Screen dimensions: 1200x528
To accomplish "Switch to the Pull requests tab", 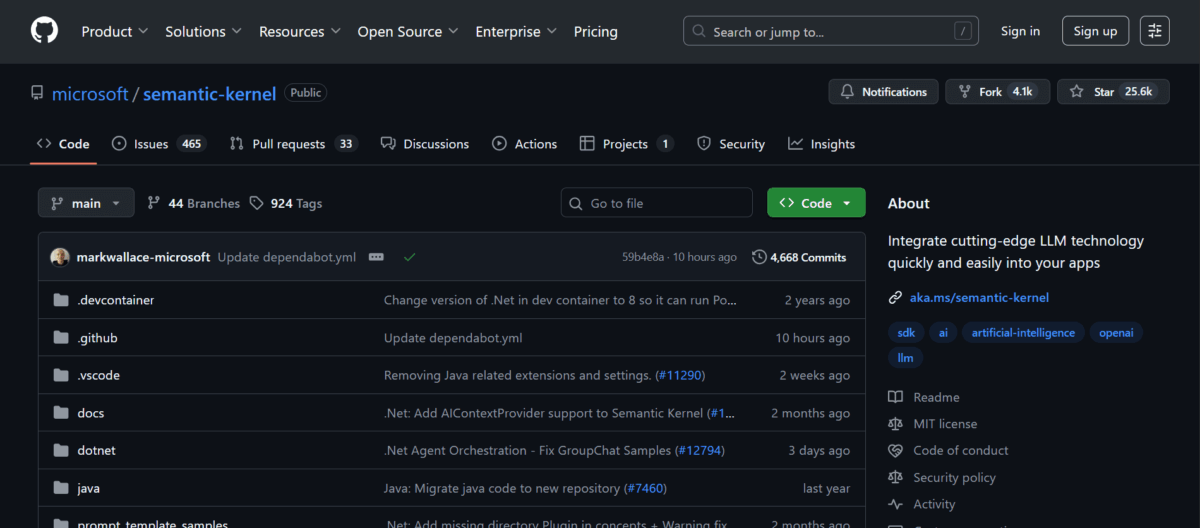I will tap(292, 144).
